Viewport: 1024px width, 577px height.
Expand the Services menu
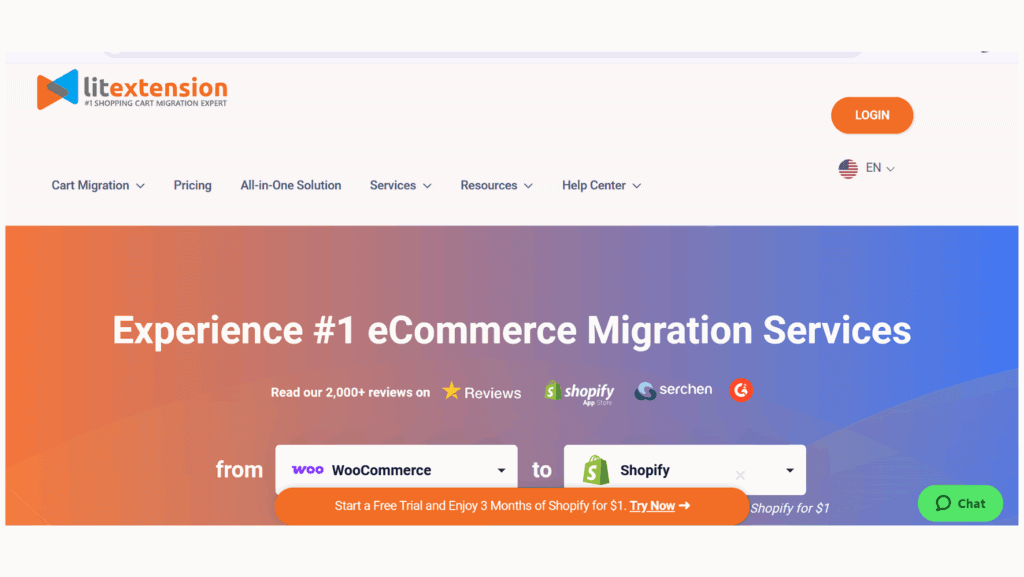tap(400, 185)
